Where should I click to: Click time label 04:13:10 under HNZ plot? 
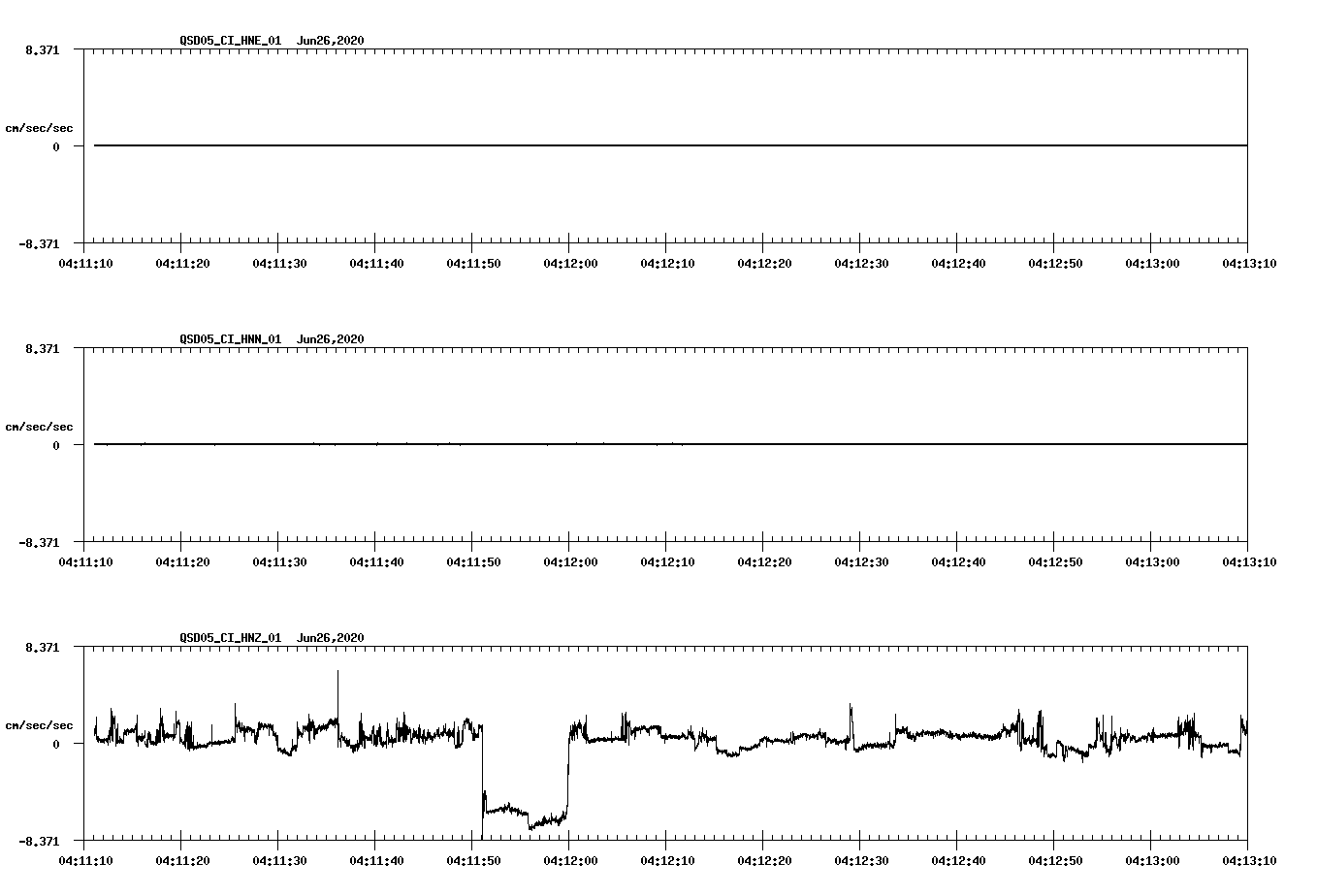click(1249, 860)
